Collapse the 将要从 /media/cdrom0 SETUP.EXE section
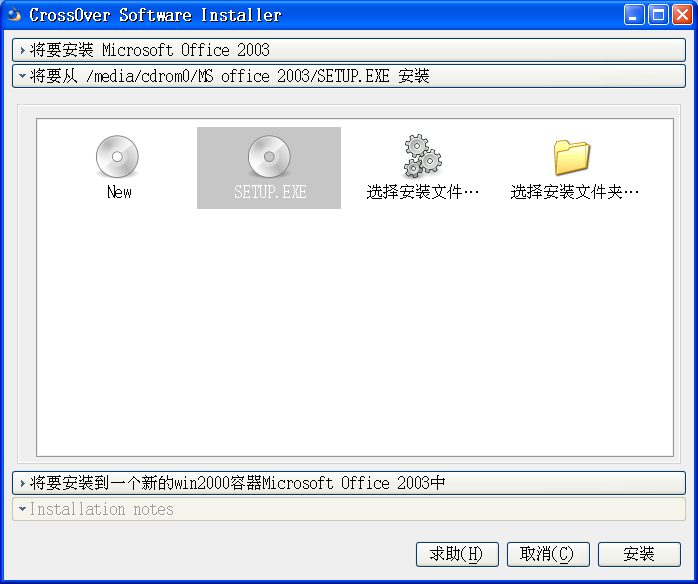This screenshot has height=584, width=698. point(349,76)
